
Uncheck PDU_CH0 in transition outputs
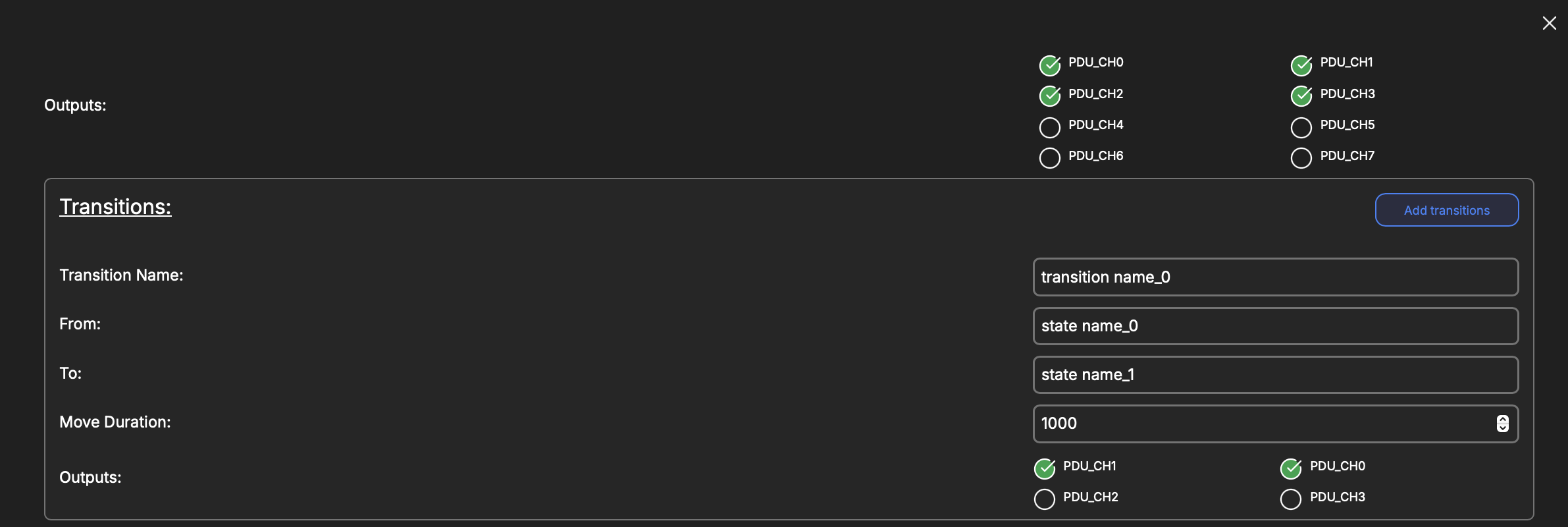coord(1291,469)
